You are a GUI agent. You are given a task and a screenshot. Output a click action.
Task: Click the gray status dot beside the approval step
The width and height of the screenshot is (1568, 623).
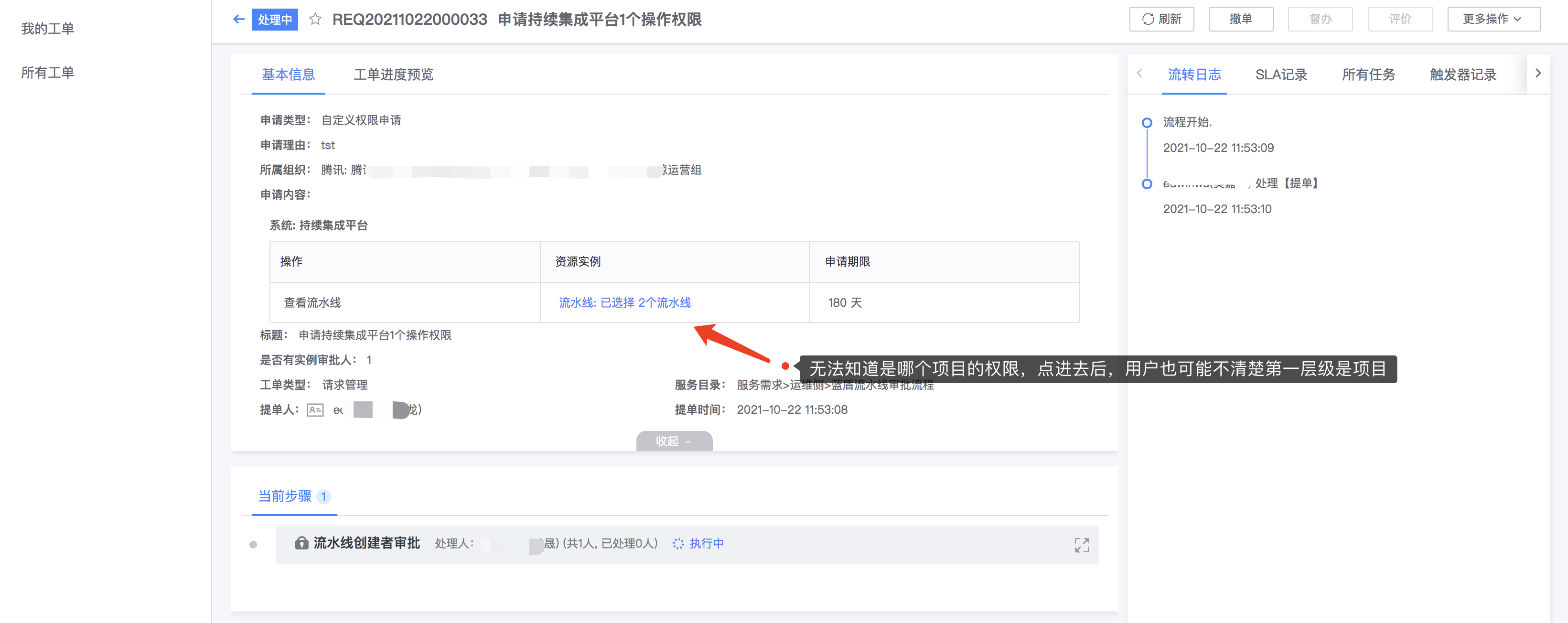pos(253,544)
